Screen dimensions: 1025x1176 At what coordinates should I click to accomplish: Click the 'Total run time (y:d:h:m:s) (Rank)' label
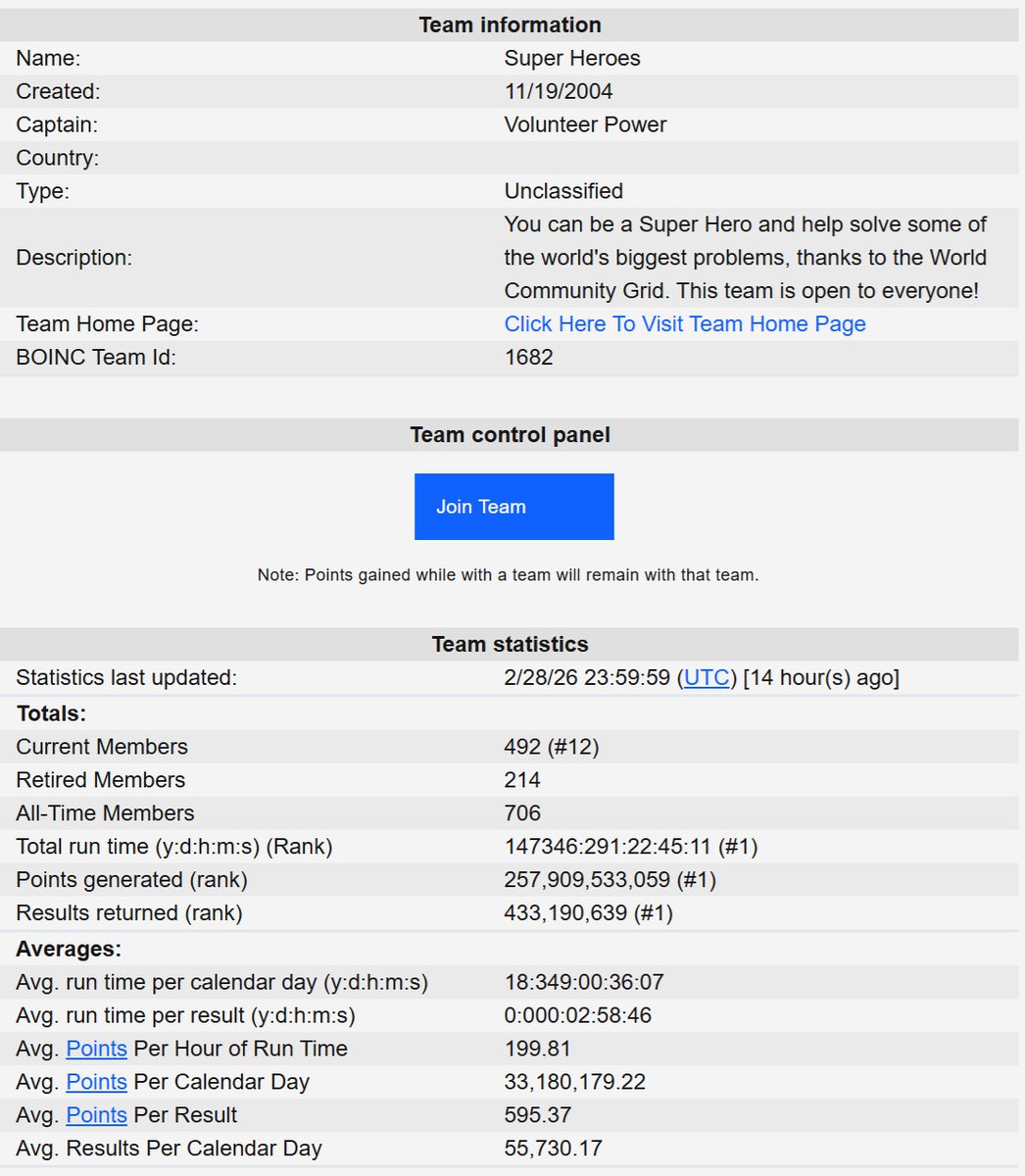[174, 847]
